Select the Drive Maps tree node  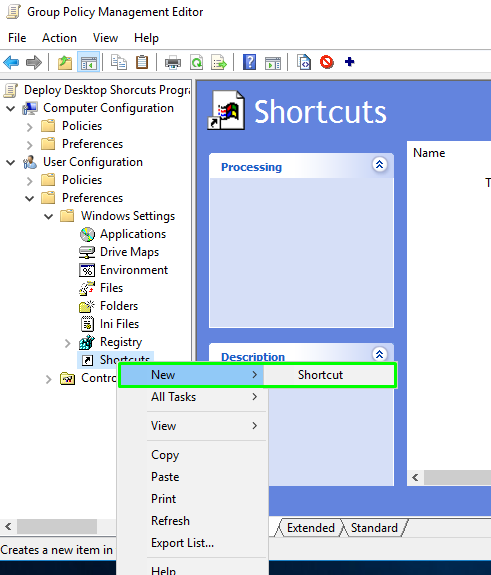[129, 252]
